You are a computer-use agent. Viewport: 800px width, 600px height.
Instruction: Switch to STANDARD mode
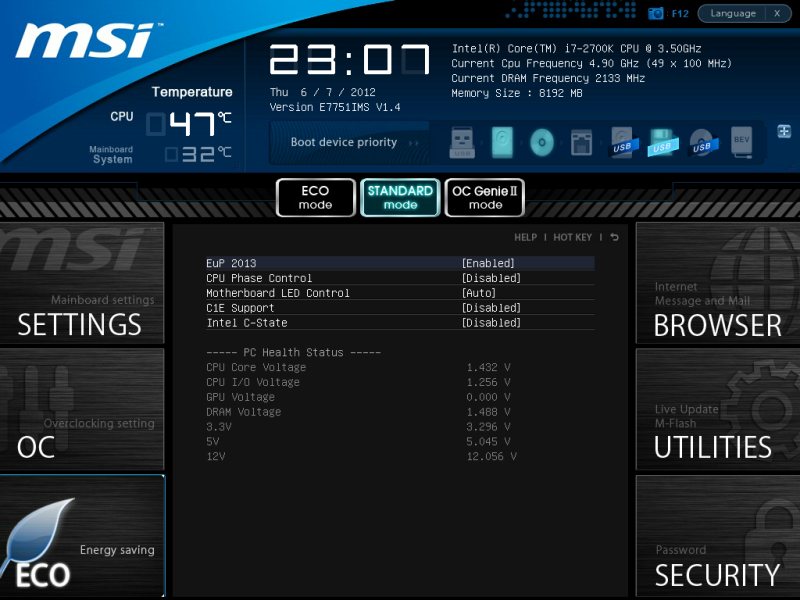(401, 197)
